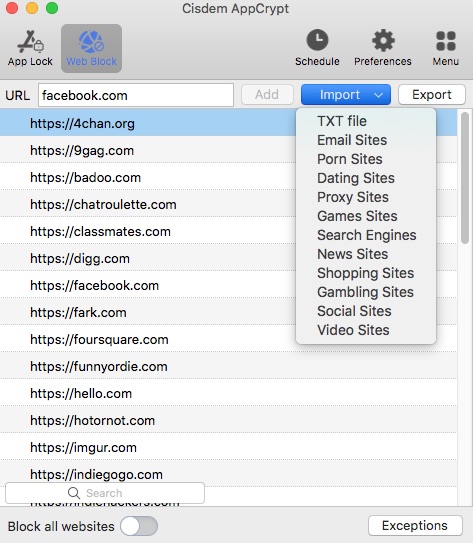This screenshot has height=543, width=473.
Task: Select the https://foursquare.com row
Action: (x=228, y=339)
